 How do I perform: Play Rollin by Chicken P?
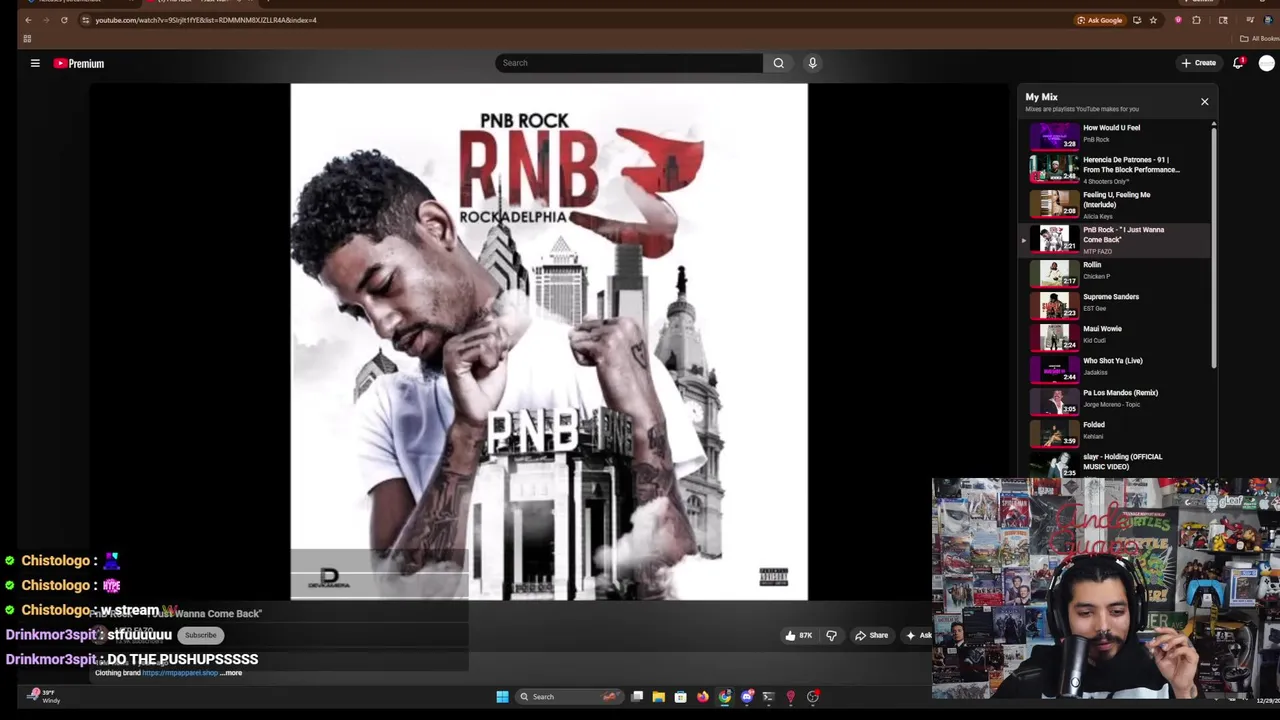1118,272
